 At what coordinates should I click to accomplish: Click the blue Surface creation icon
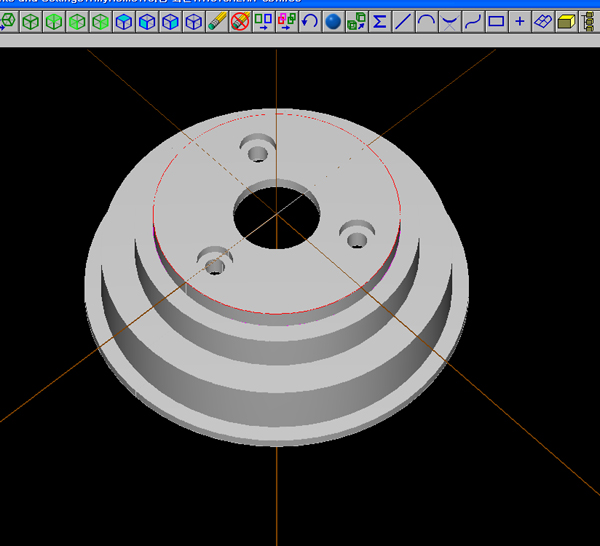point(543,21)
